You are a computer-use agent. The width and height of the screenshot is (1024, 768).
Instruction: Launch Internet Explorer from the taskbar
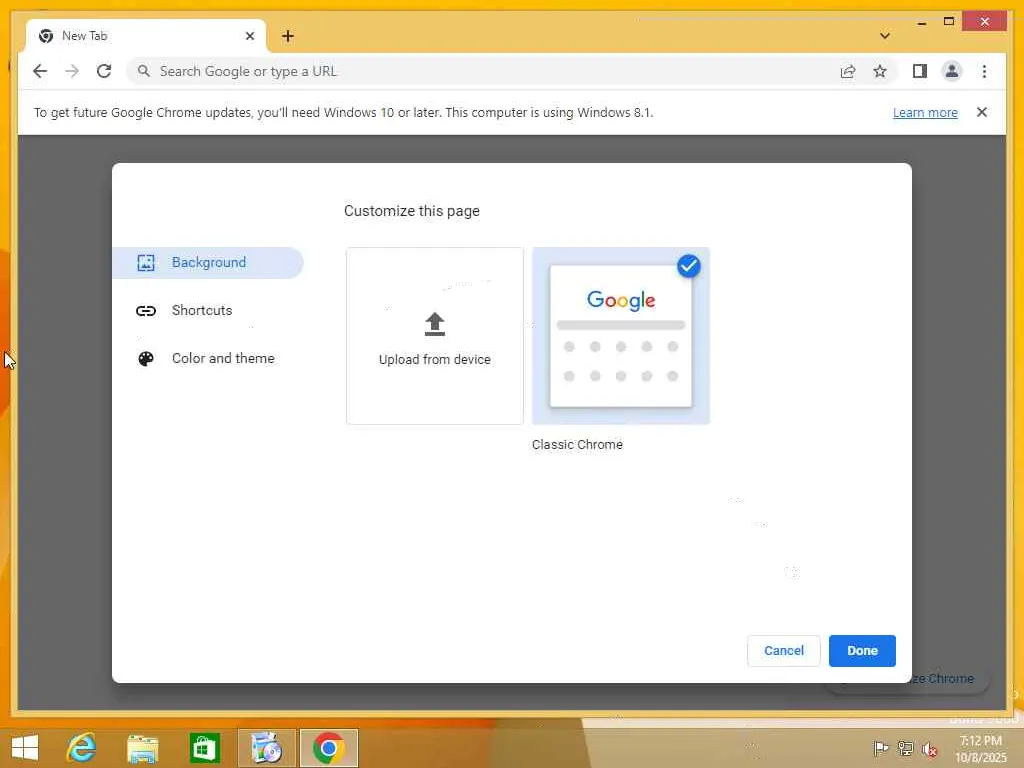(x=82, y=748)
